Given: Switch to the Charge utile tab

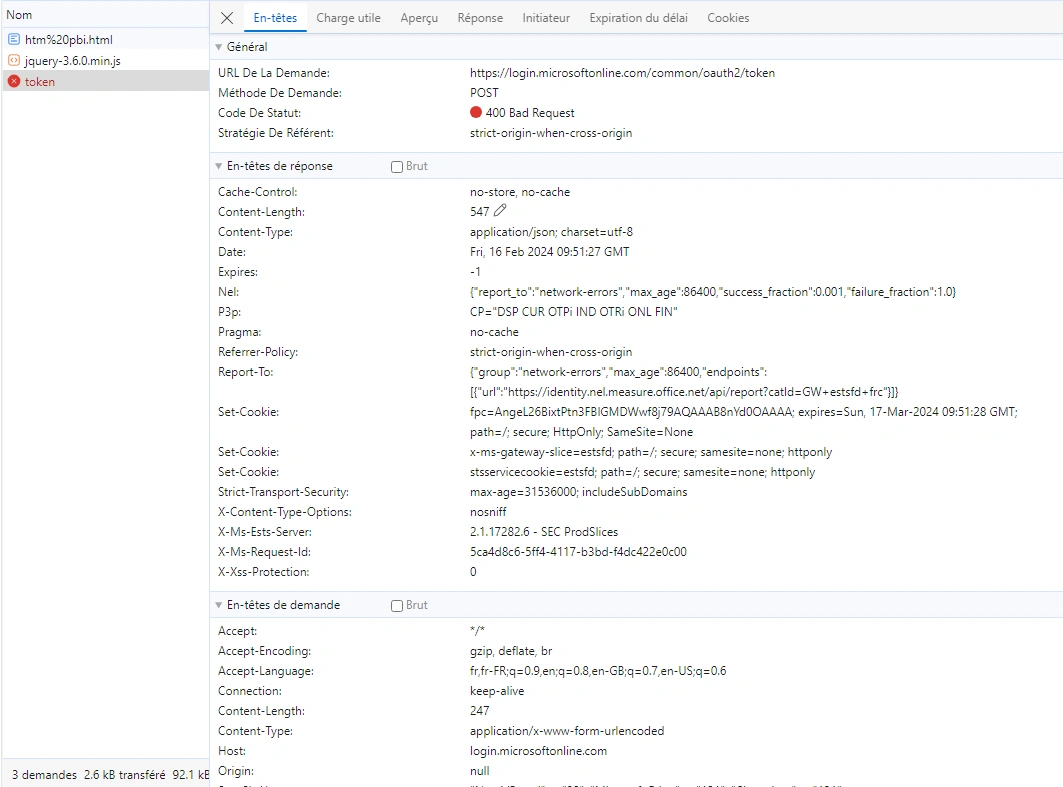Looking at the screenshot, I should [348, 18].
